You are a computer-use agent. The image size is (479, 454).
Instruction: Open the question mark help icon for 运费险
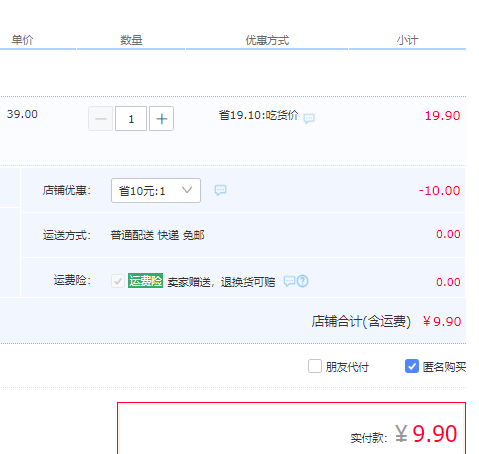[303, 281]
